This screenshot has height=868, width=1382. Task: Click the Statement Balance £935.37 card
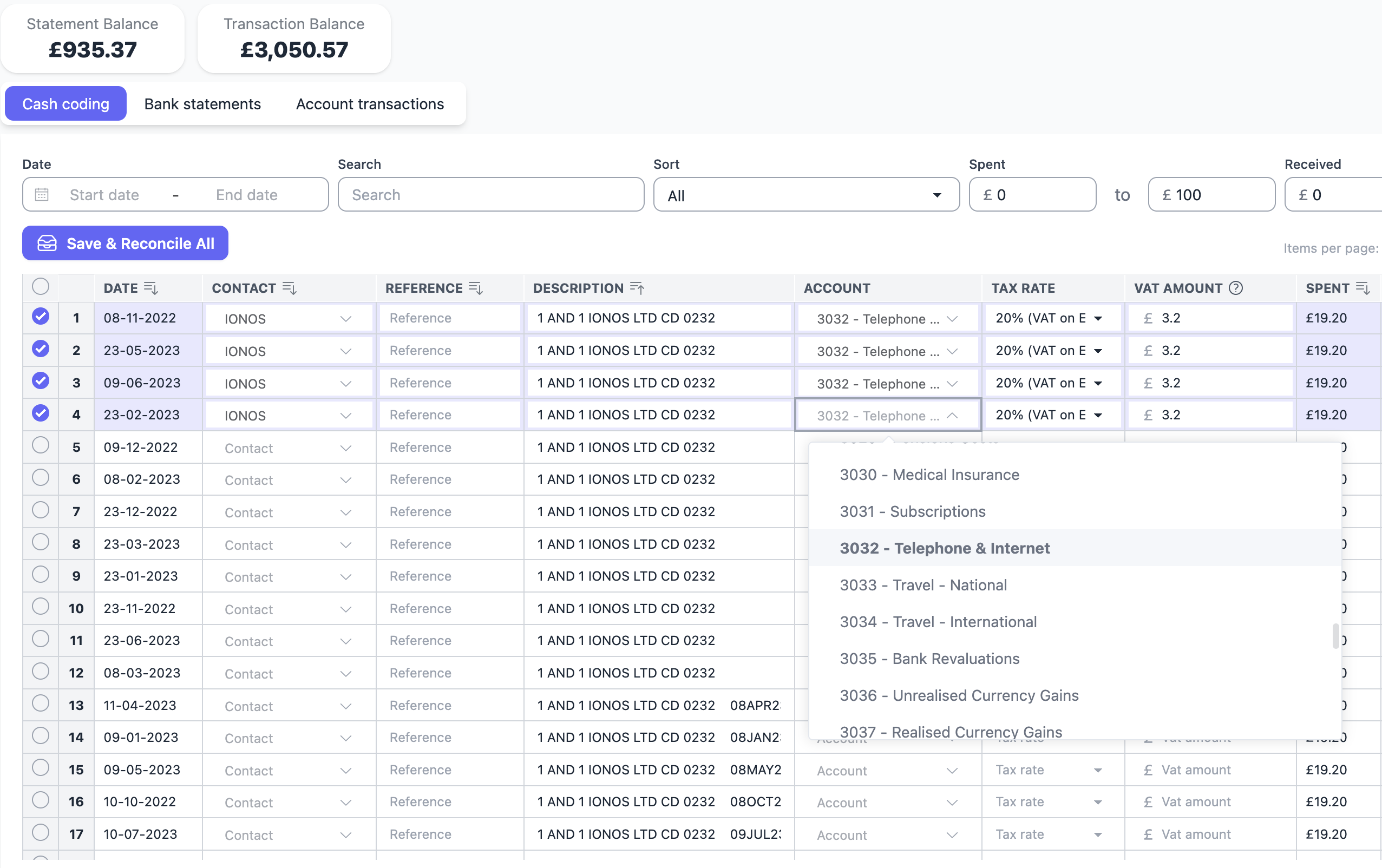[x=93, y=38]
